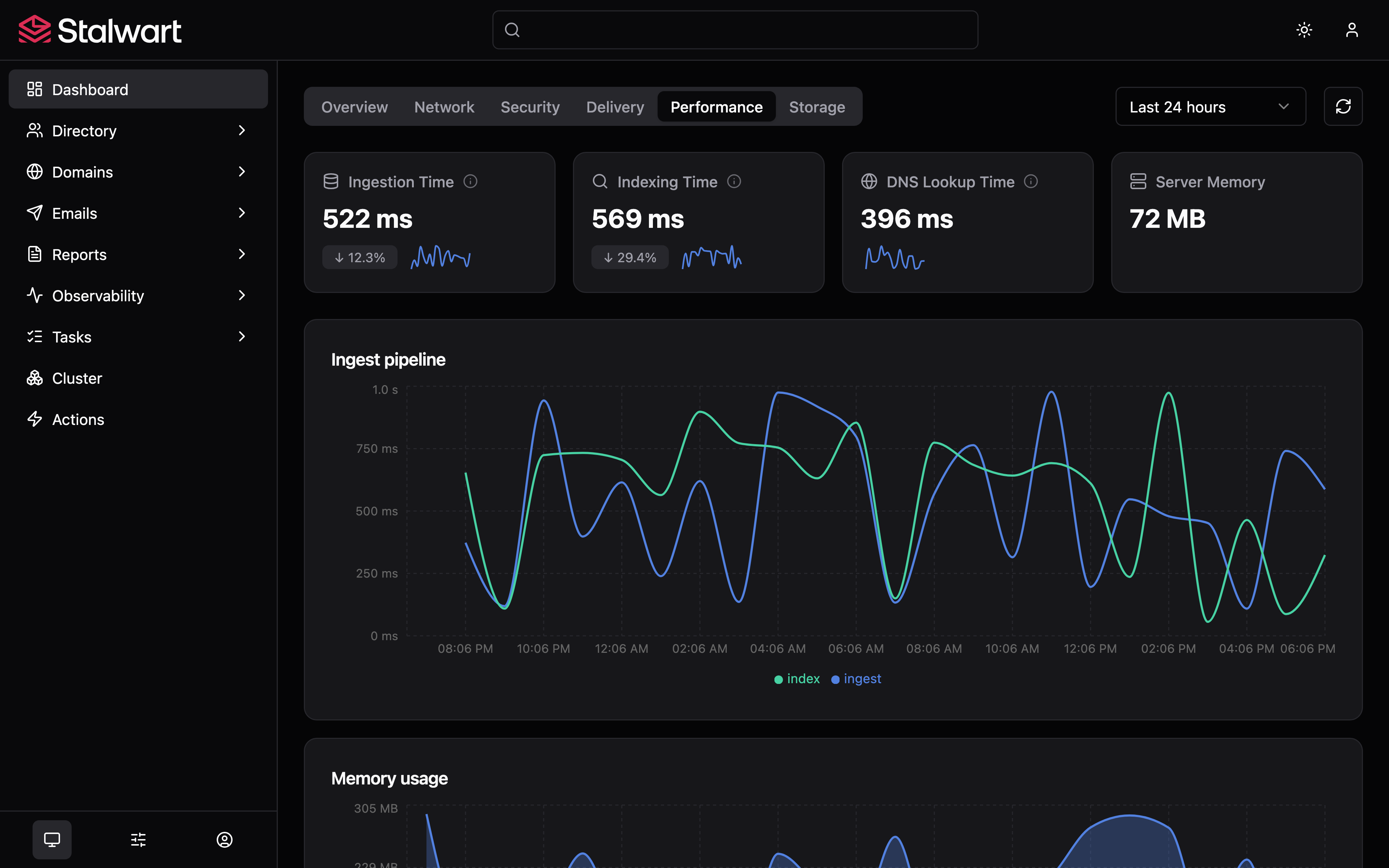1389x868 pixels.
Task: Click the Ingestion Time sparkline
Action: click(441, 257)
